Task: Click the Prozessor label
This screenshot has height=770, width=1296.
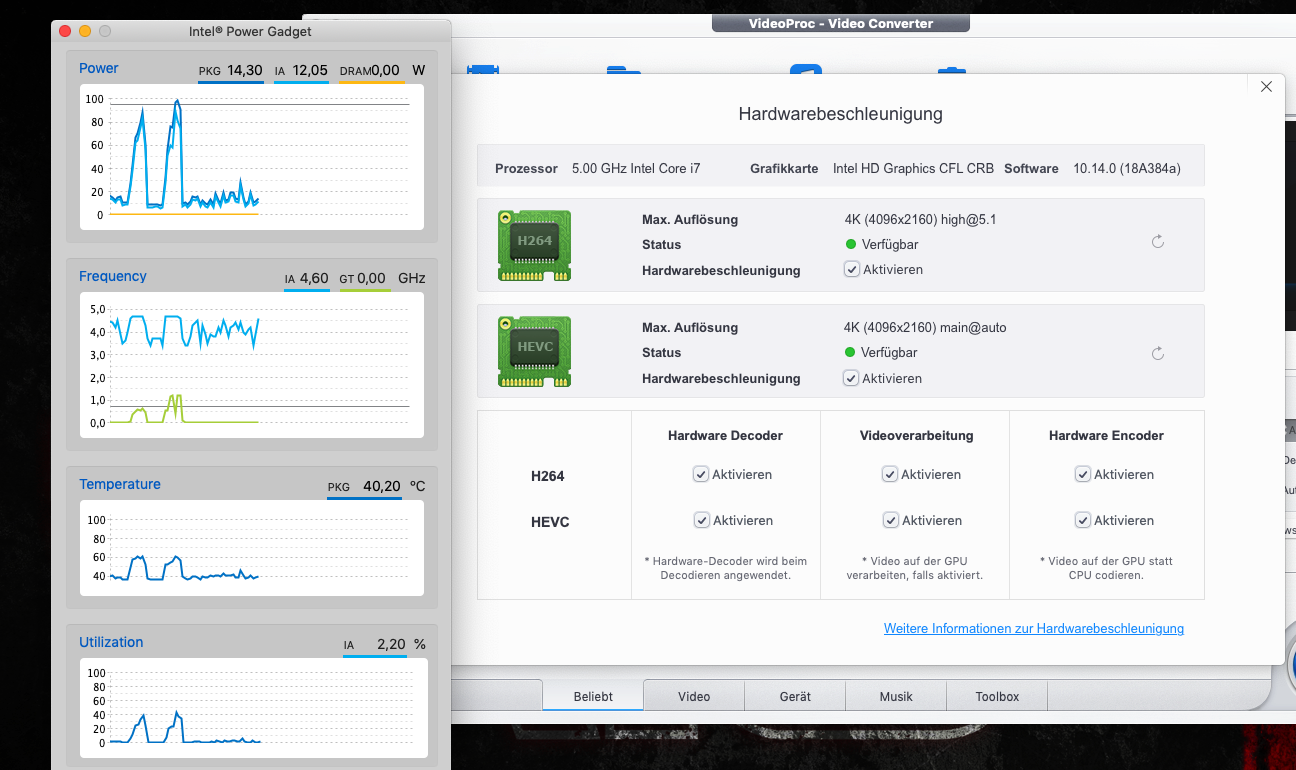Action: pos(526,168)
